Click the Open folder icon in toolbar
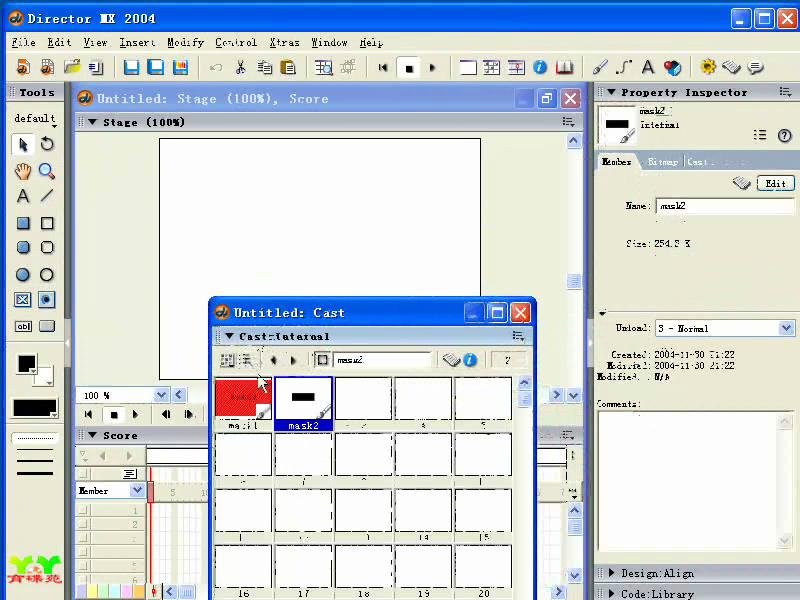 click(x=72, y=67)
